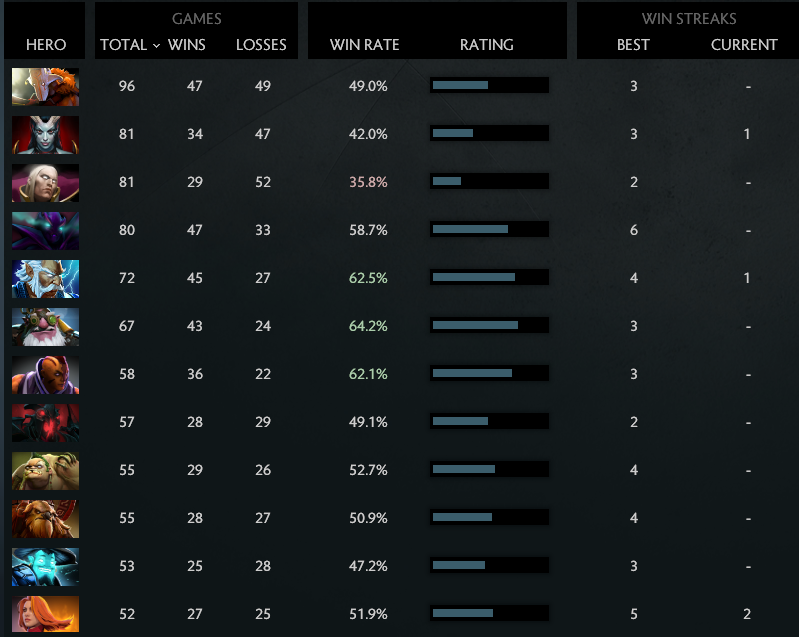Select the Zeus hero portrait
Image resolution: width=799 pixels, height=637 pixels.
pos(45,278)
